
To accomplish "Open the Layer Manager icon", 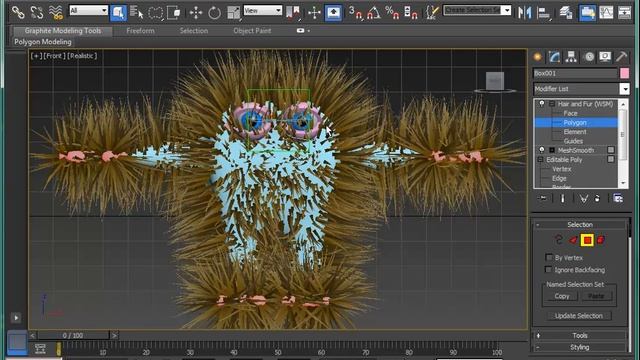I will [566, 13].
